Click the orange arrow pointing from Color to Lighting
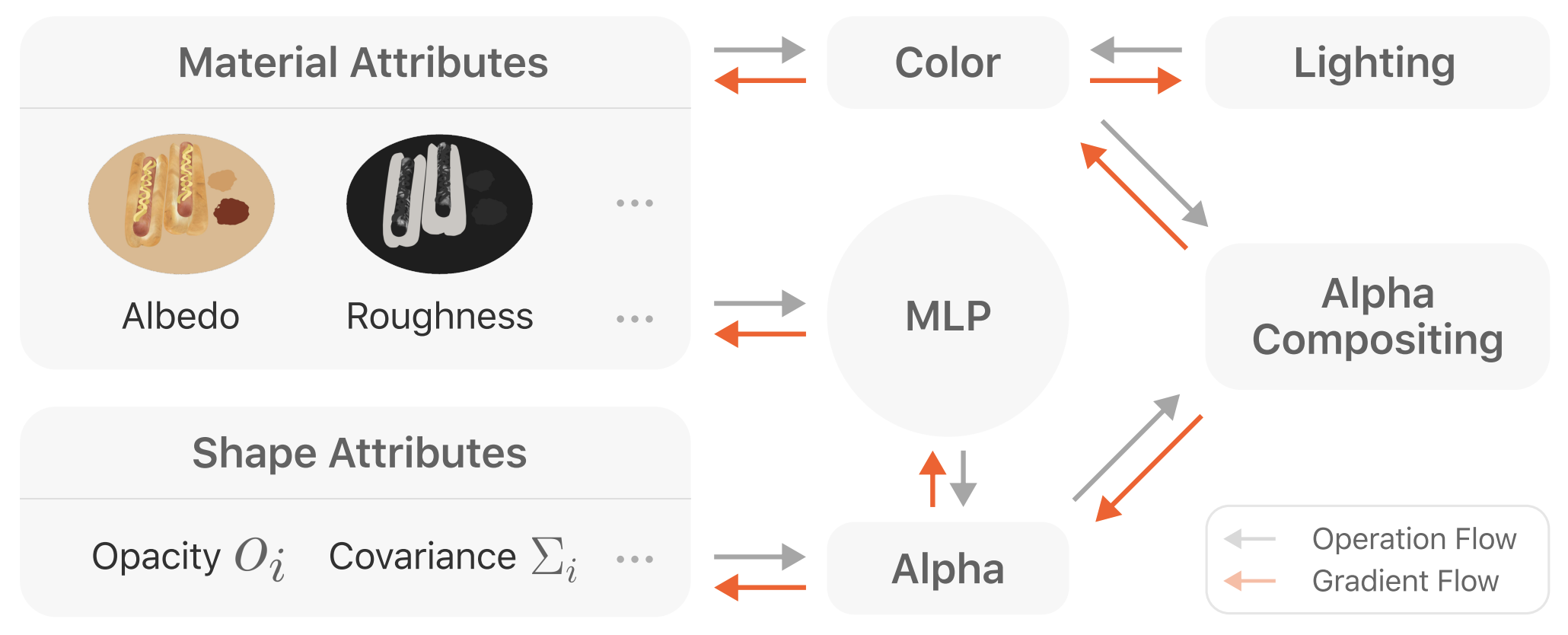Image resolution: width=1568 pixels, height=635 pixels. (x=1135, y=80)
